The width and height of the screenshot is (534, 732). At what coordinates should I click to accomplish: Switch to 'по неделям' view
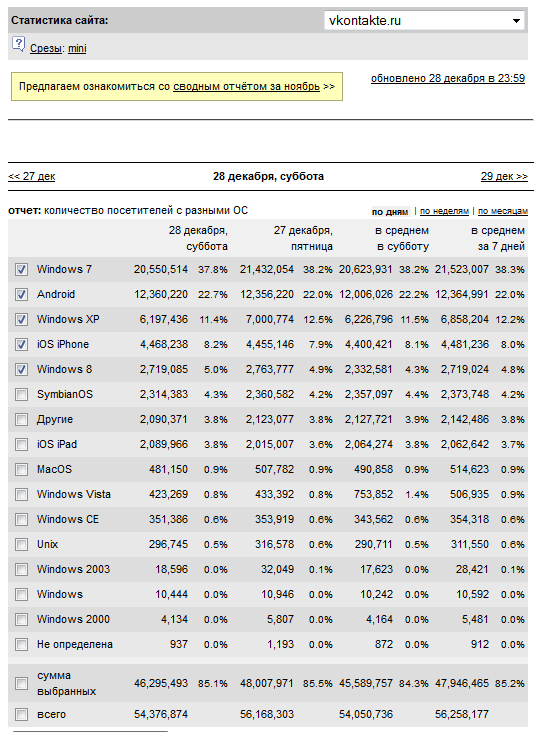pyautogui.click(x=444, y=211)
